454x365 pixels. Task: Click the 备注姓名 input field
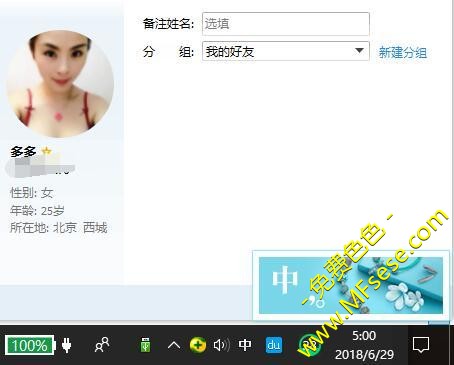pyautogui.click(x=285, y=24)
